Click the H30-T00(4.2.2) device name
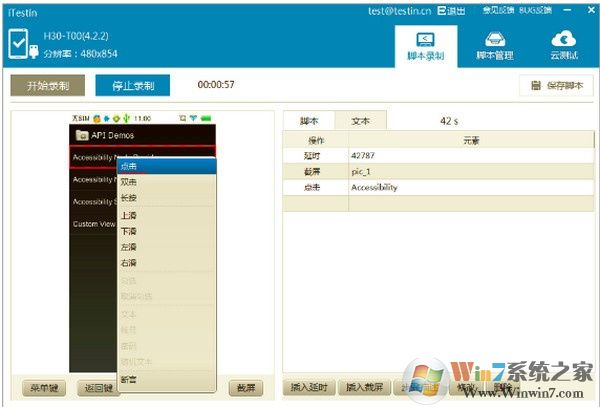Viewport: 600px width, 407px height. tap(76, 36)
